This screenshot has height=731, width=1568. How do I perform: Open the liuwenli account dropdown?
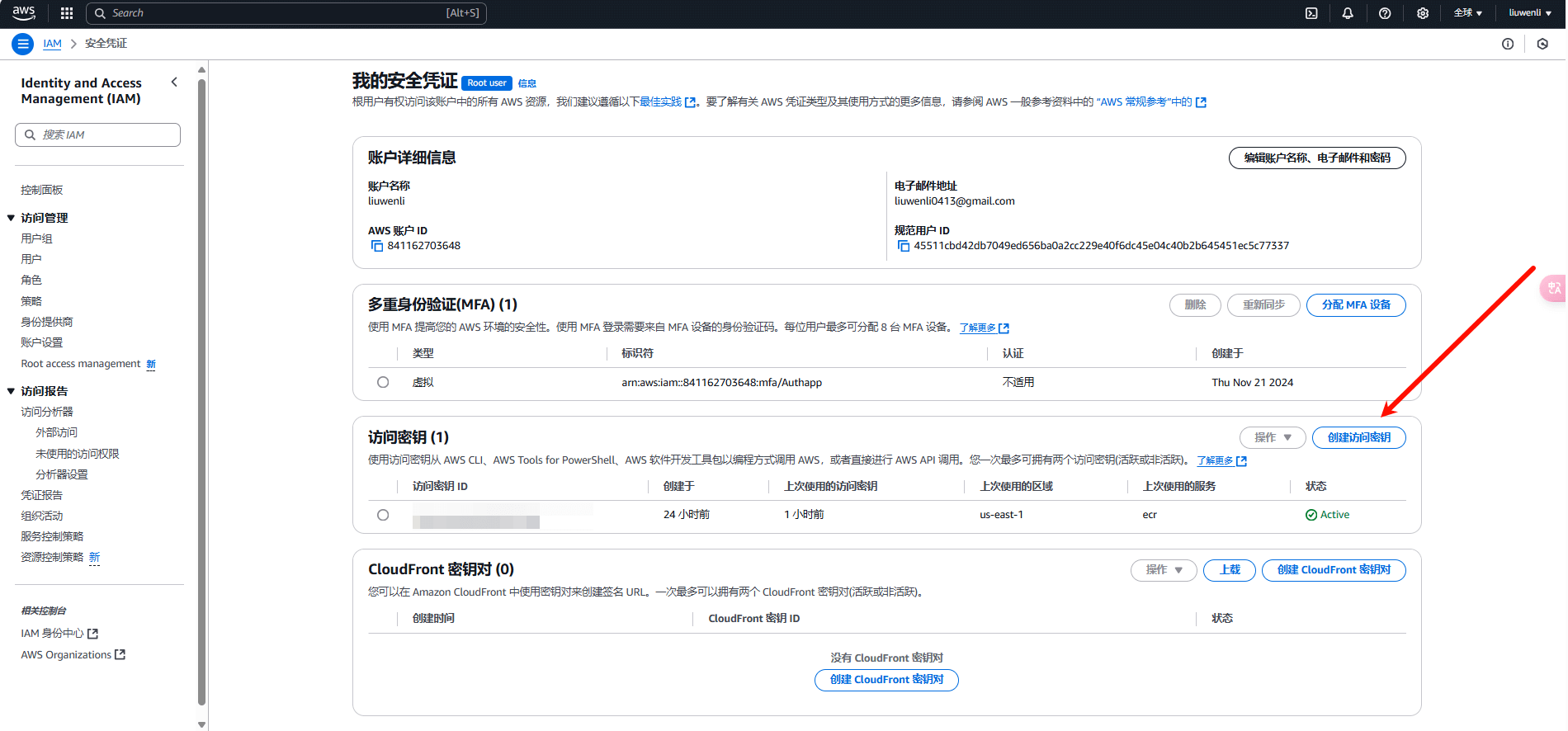coord(1530,13)
